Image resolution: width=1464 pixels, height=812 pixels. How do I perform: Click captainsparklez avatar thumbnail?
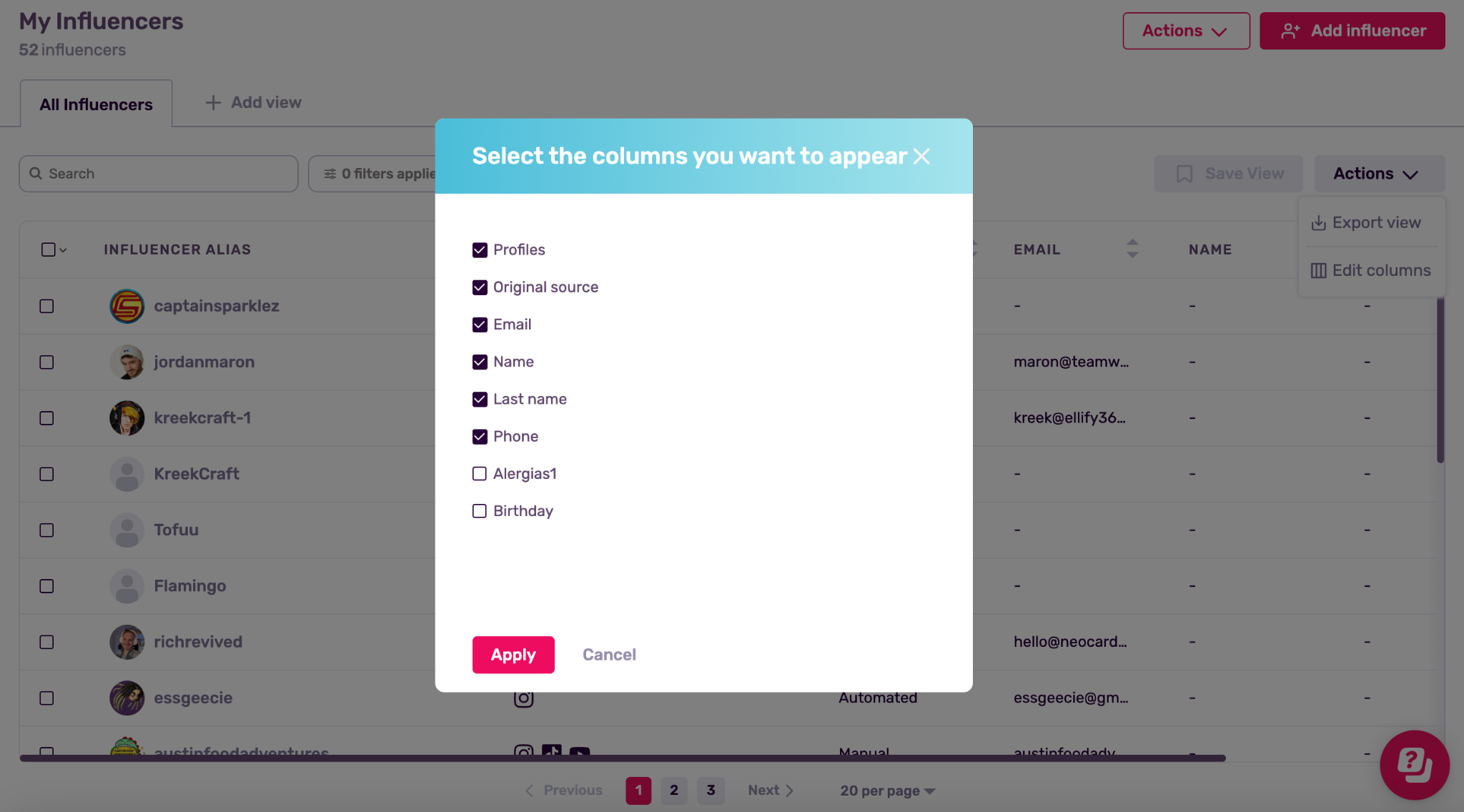tap(127, 306)
